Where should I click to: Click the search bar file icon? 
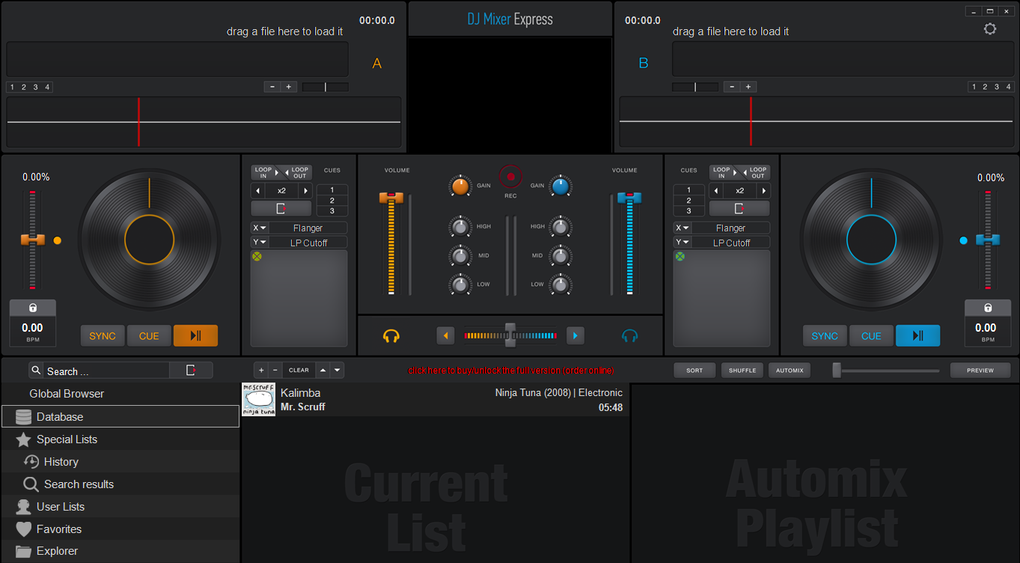(191, 370)
